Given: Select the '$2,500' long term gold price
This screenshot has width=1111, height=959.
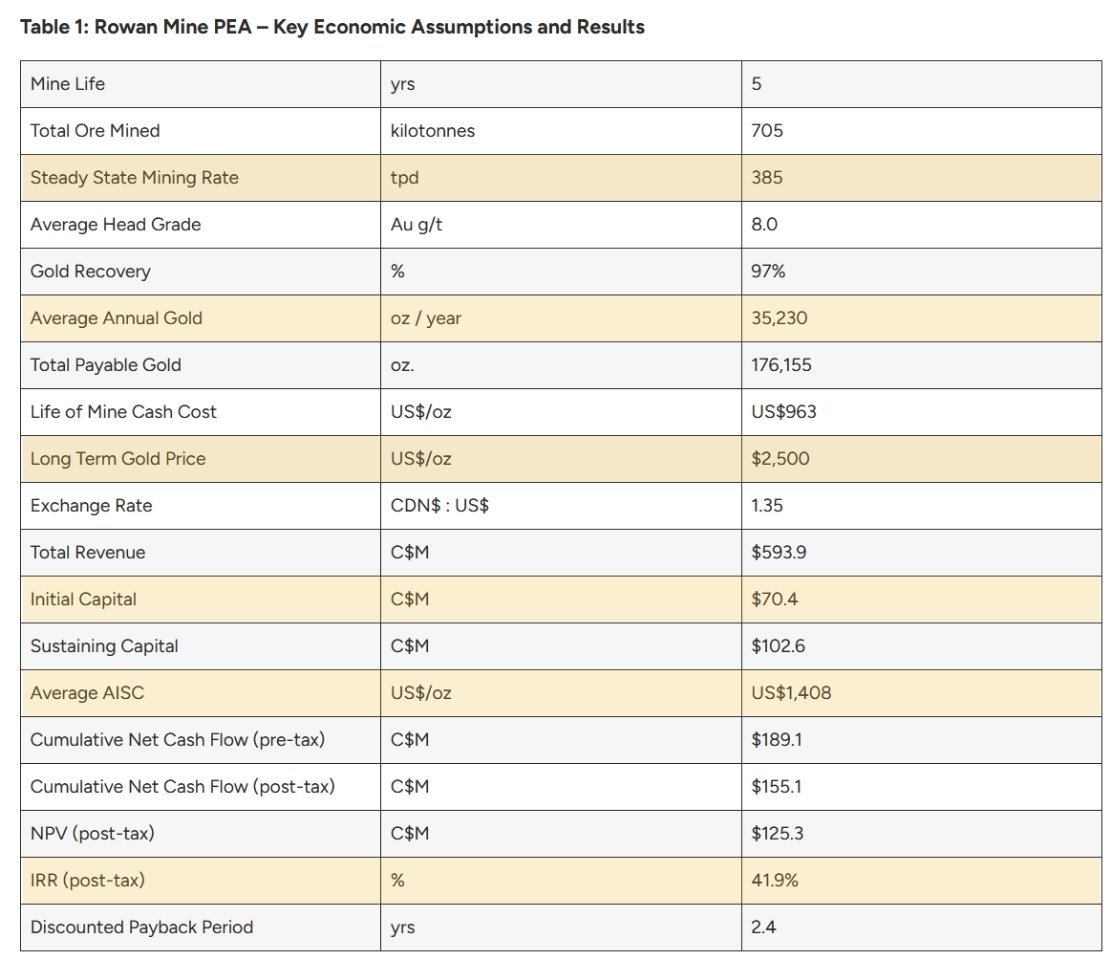Looking at the screenshot, I should click(x=780, y=459).
